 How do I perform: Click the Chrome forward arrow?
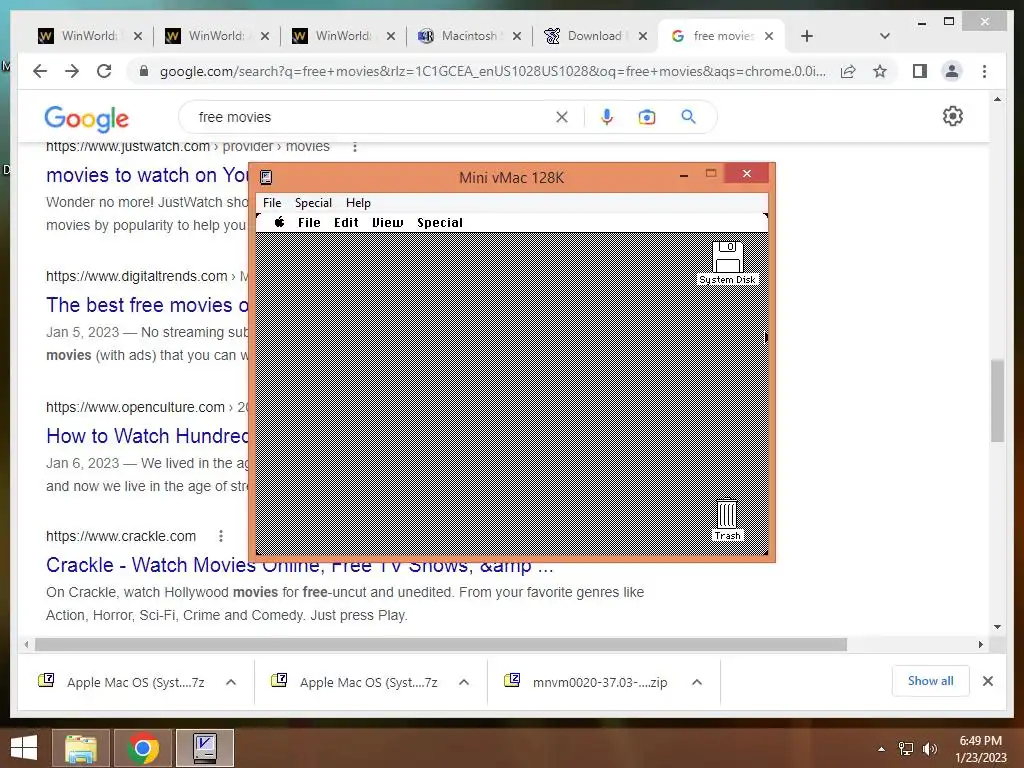pyautogui.click(x=72, y=71)
